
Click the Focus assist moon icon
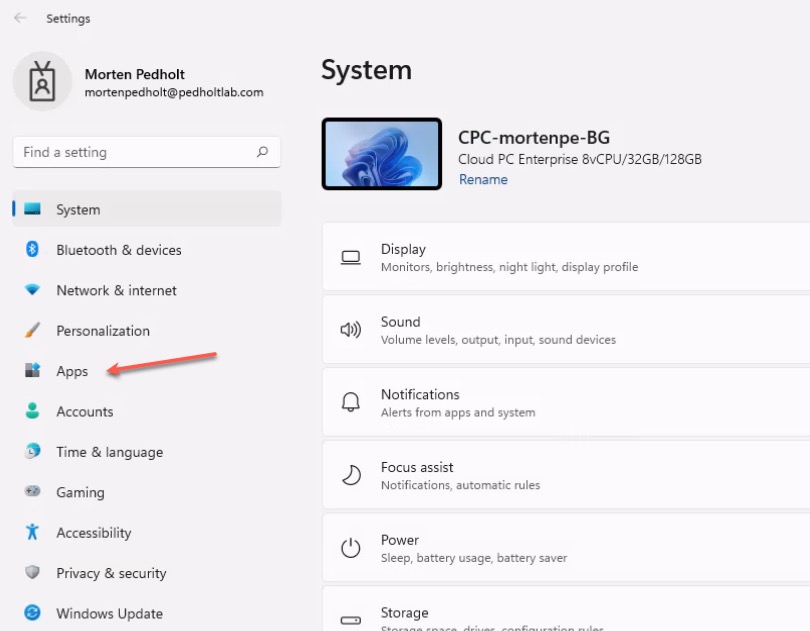click(351, 475)
